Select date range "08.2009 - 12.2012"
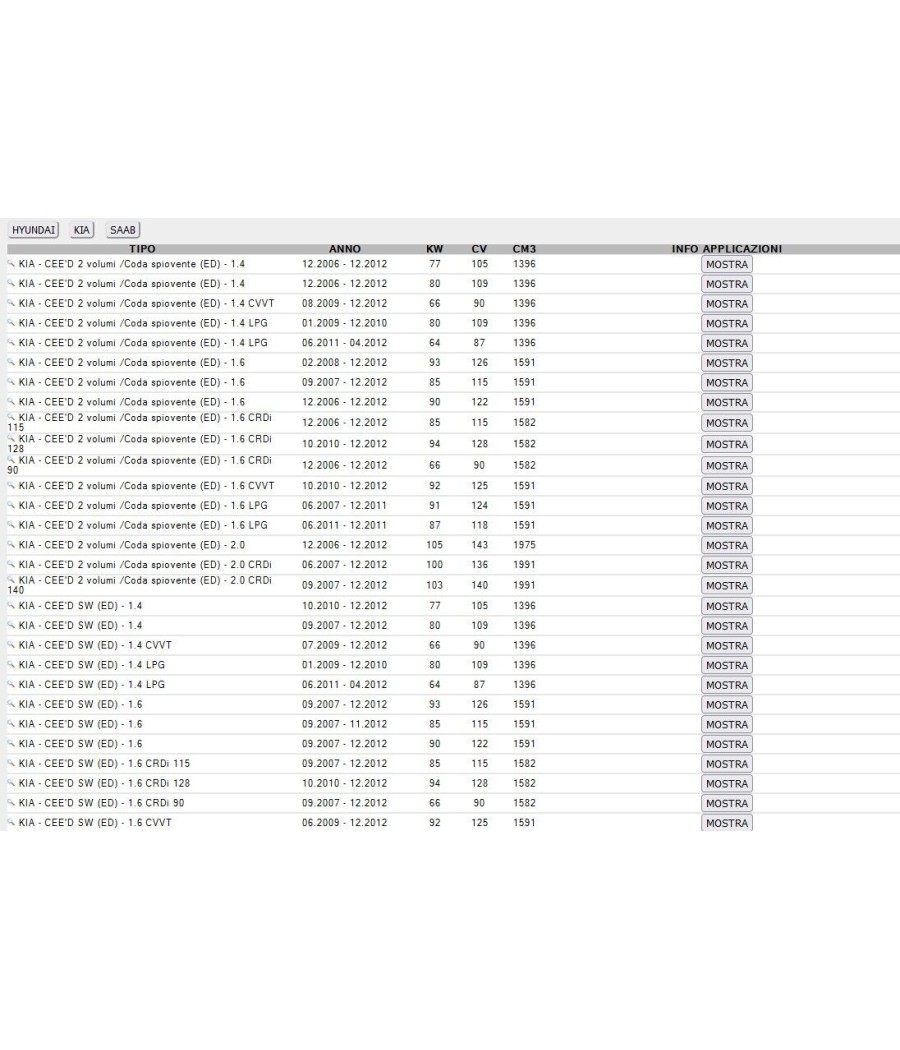This screenshot has width=900, height=1050. [x=344, y=303]
